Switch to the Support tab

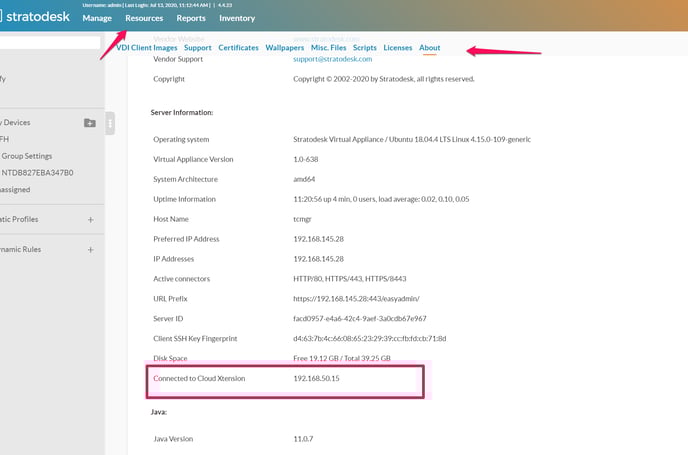point(197,47)
